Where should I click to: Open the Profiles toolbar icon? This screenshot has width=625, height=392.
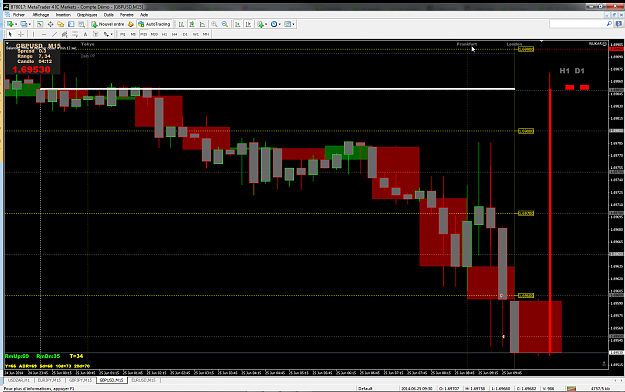click(24, 24)
